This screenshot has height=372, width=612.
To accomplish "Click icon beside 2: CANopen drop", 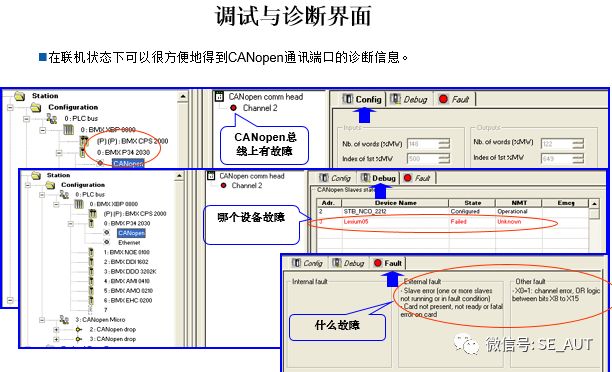I will (x=79, y=329).
